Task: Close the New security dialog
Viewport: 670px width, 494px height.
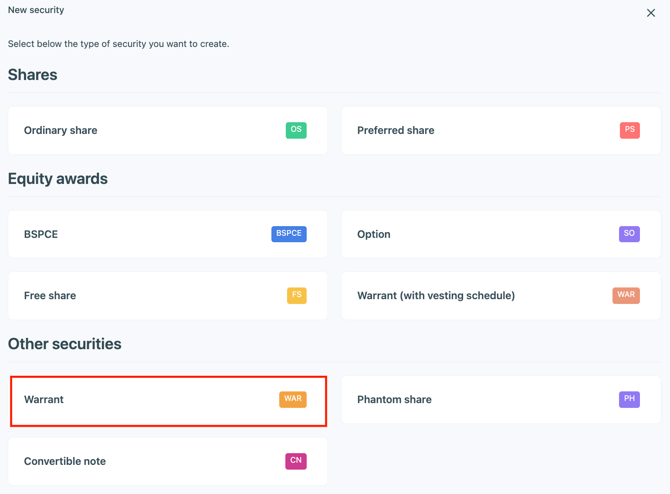Action: coord(651,13)
